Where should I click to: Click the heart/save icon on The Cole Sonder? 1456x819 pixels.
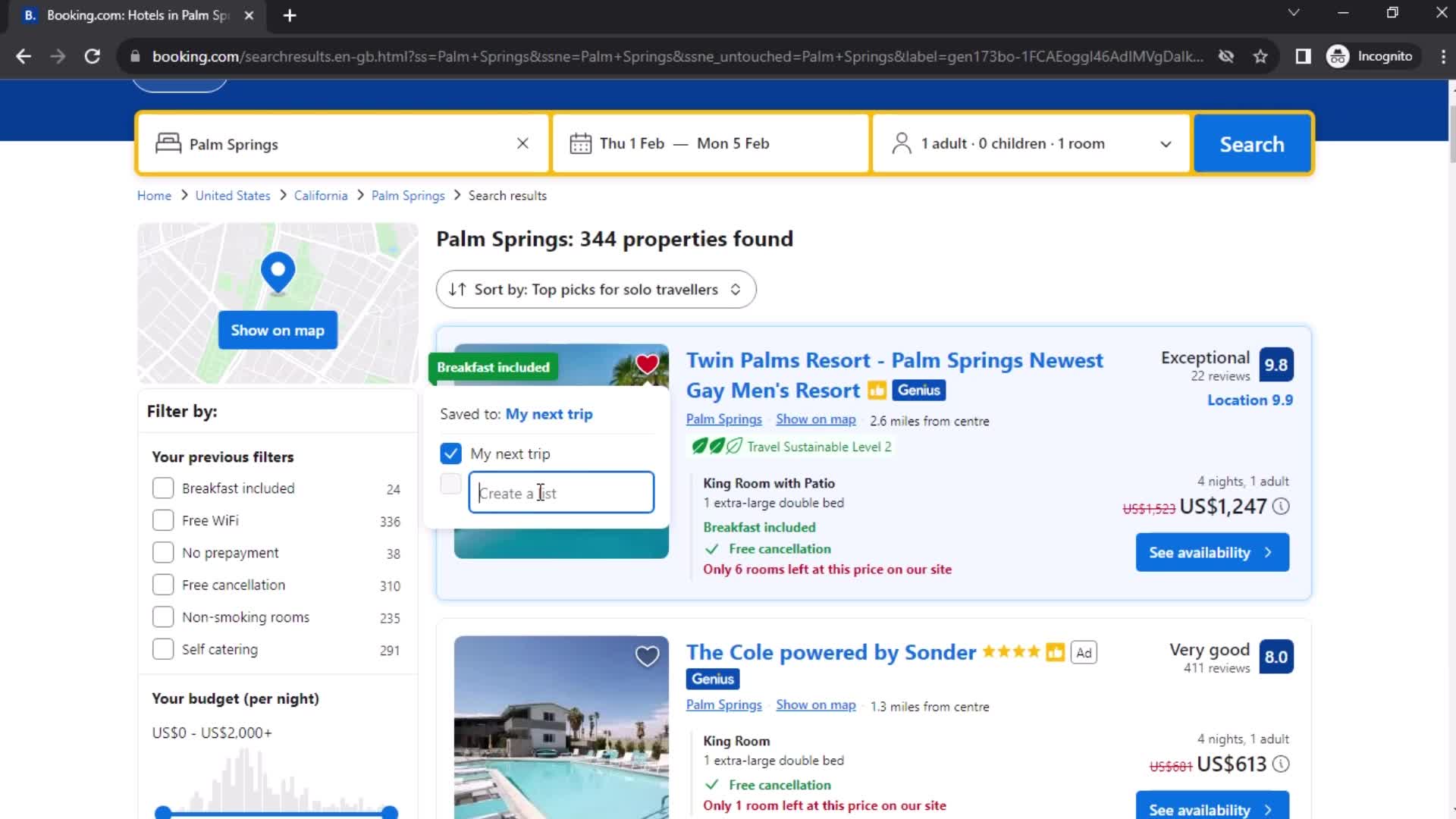(x=647, y=657)
